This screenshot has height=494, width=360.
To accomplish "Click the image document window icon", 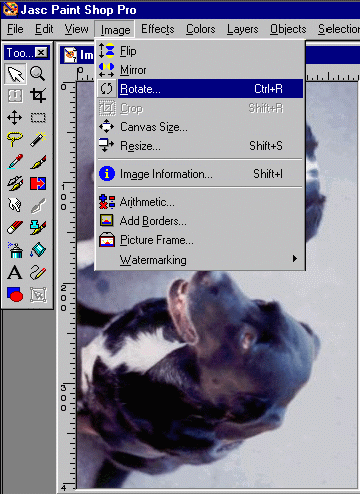I will 70,55.
